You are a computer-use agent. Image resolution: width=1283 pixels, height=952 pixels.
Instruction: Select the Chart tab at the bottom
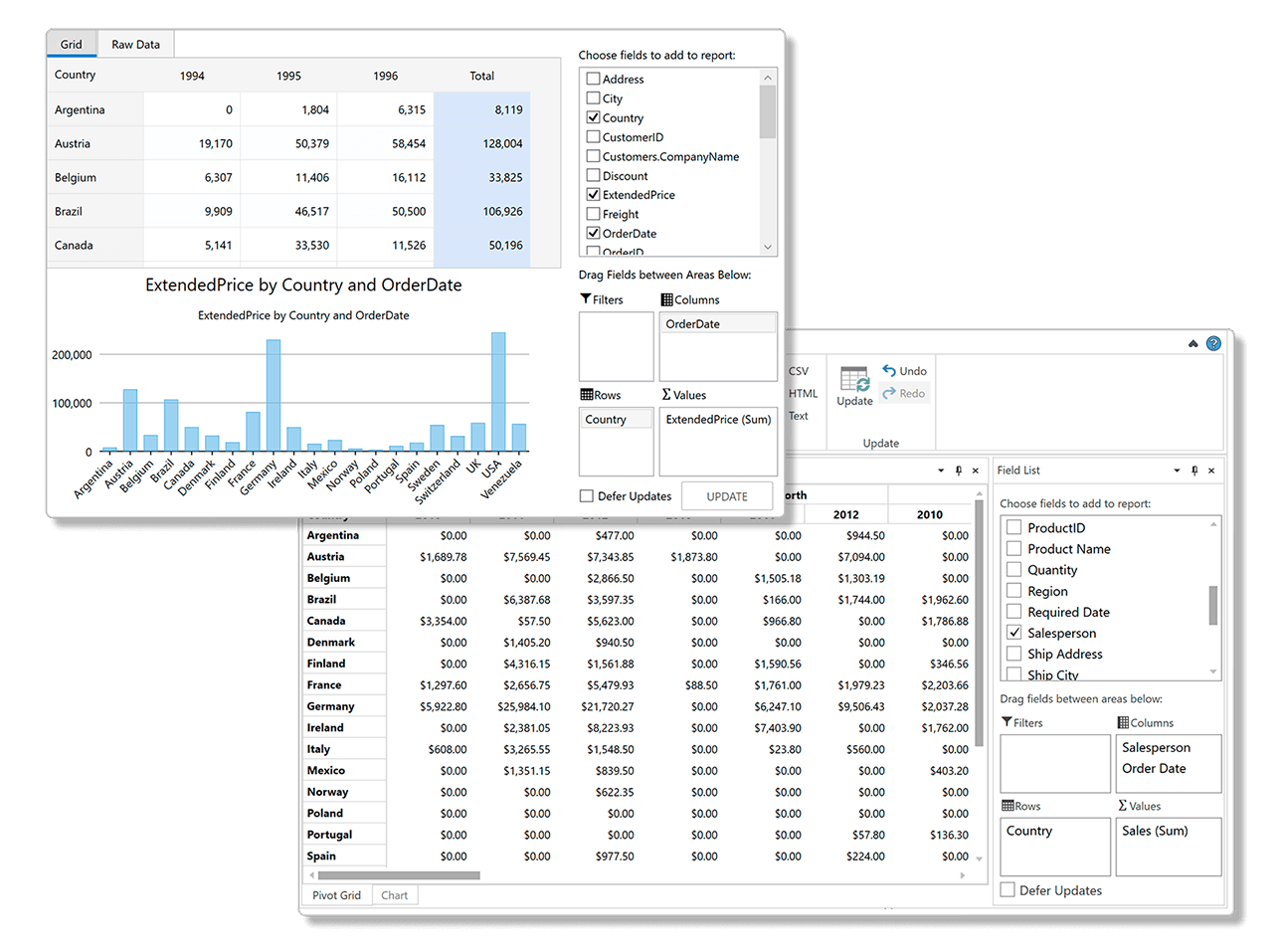394,894
